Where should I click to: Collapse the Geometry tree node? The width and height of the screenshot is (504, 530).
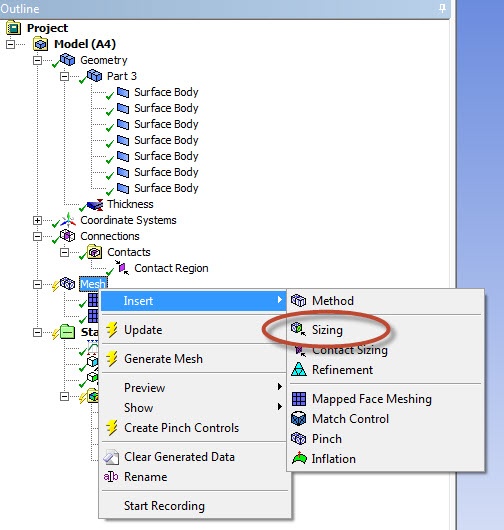(x=37, y=60)
